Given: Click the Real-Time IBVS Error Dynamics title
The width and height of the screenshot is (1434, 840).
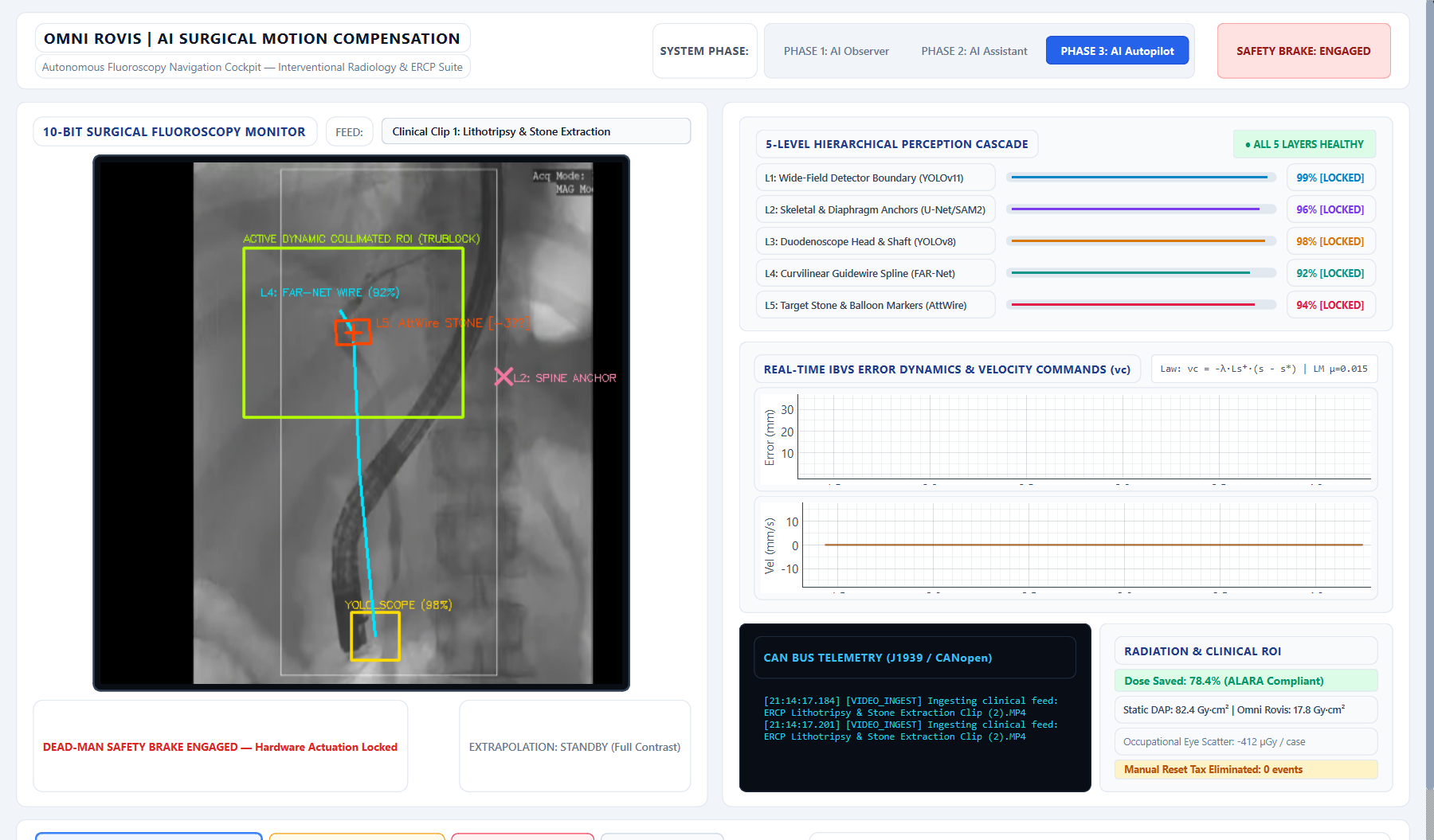Looking at the screenshot, I should pyautogui.click(x=947, y=369).
